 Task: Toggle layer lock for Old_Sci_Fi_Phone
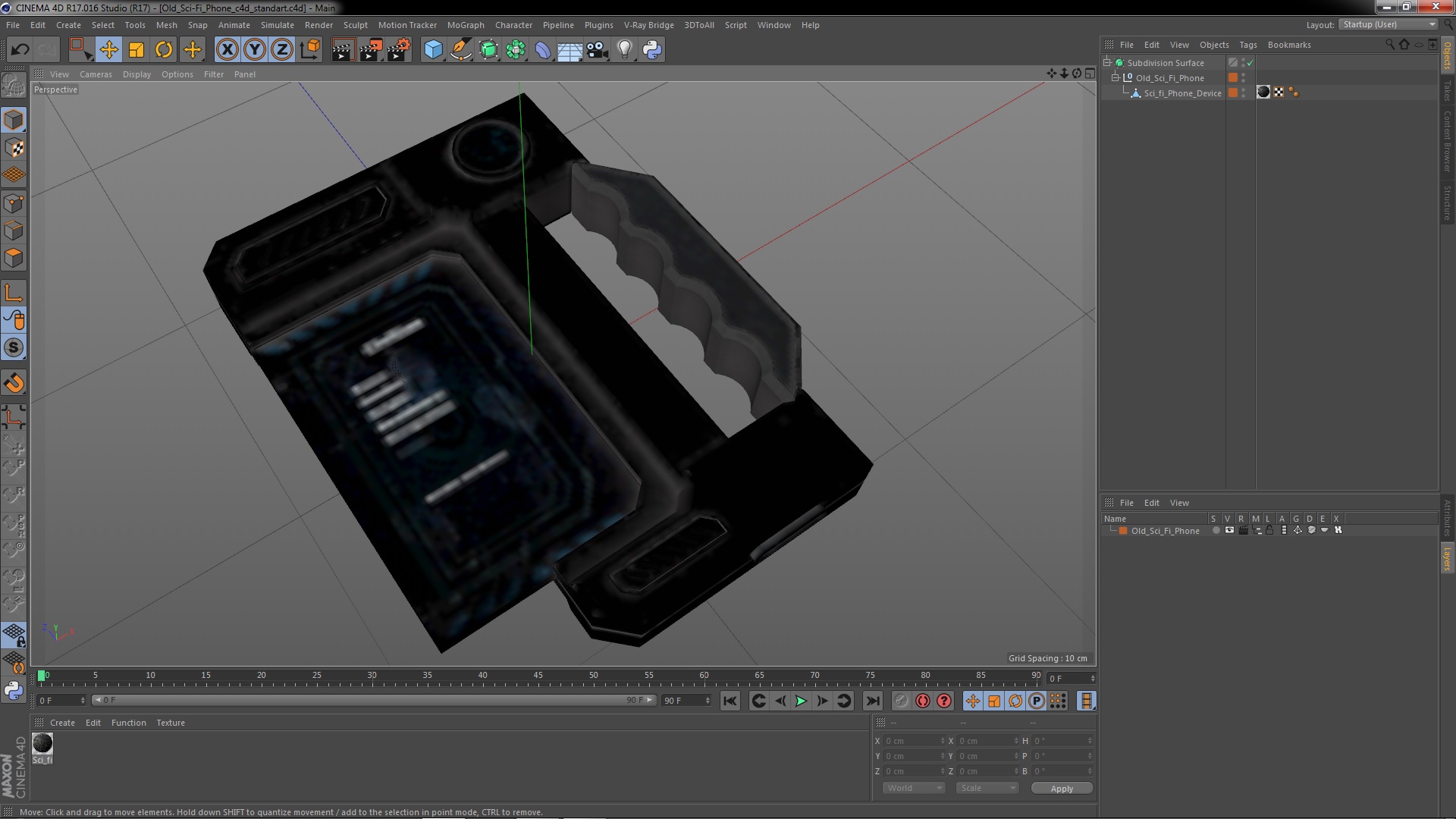[x=1269, y=530]
